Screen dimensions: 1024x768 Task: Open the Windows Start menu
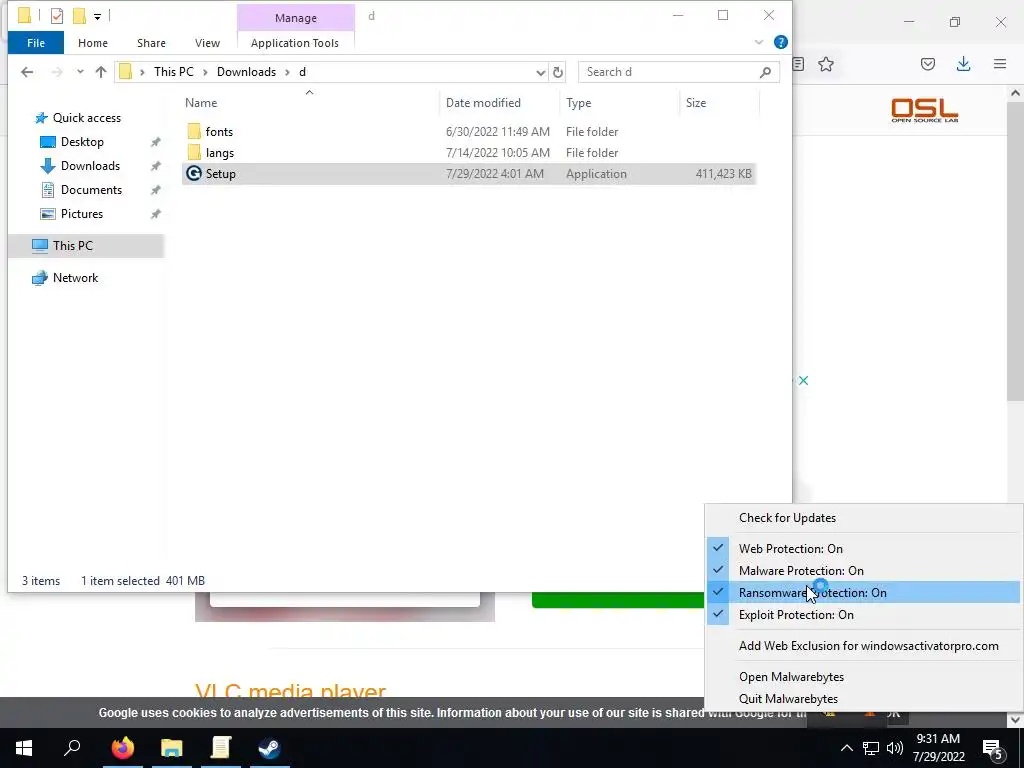(24, 748)
